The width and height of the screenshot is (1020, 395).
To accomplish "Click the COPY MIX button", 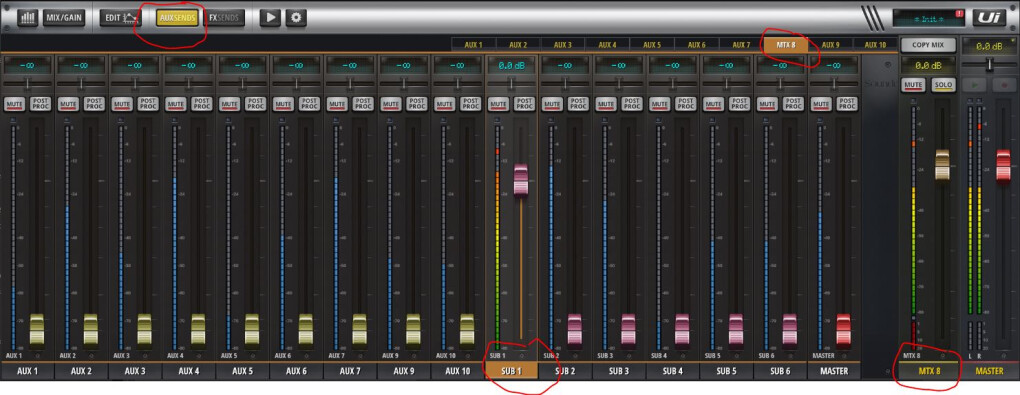I will pos(928,46).
